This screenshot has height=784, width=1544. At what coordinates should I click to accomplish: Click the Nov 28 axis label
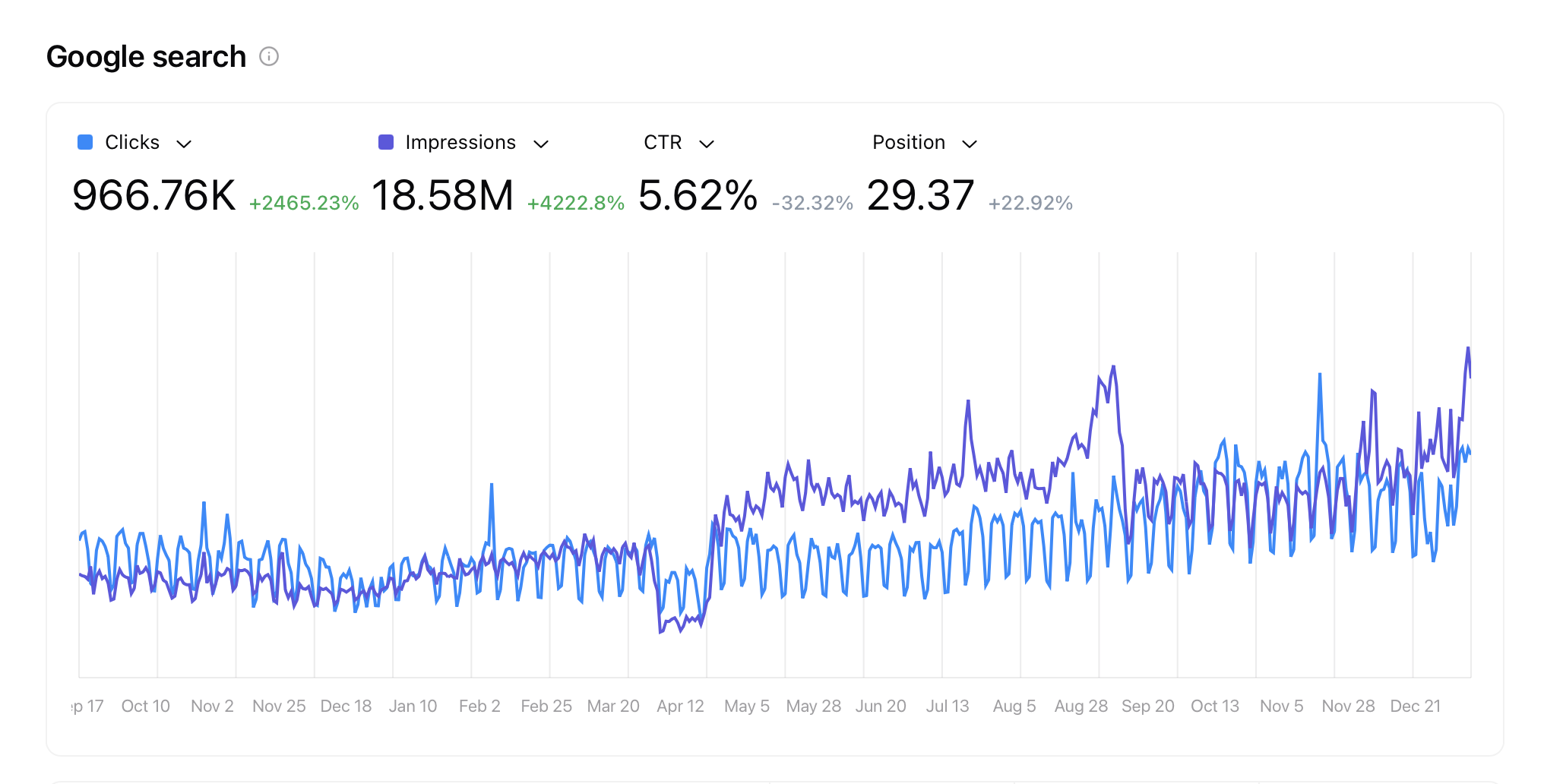pos(1349,706)
